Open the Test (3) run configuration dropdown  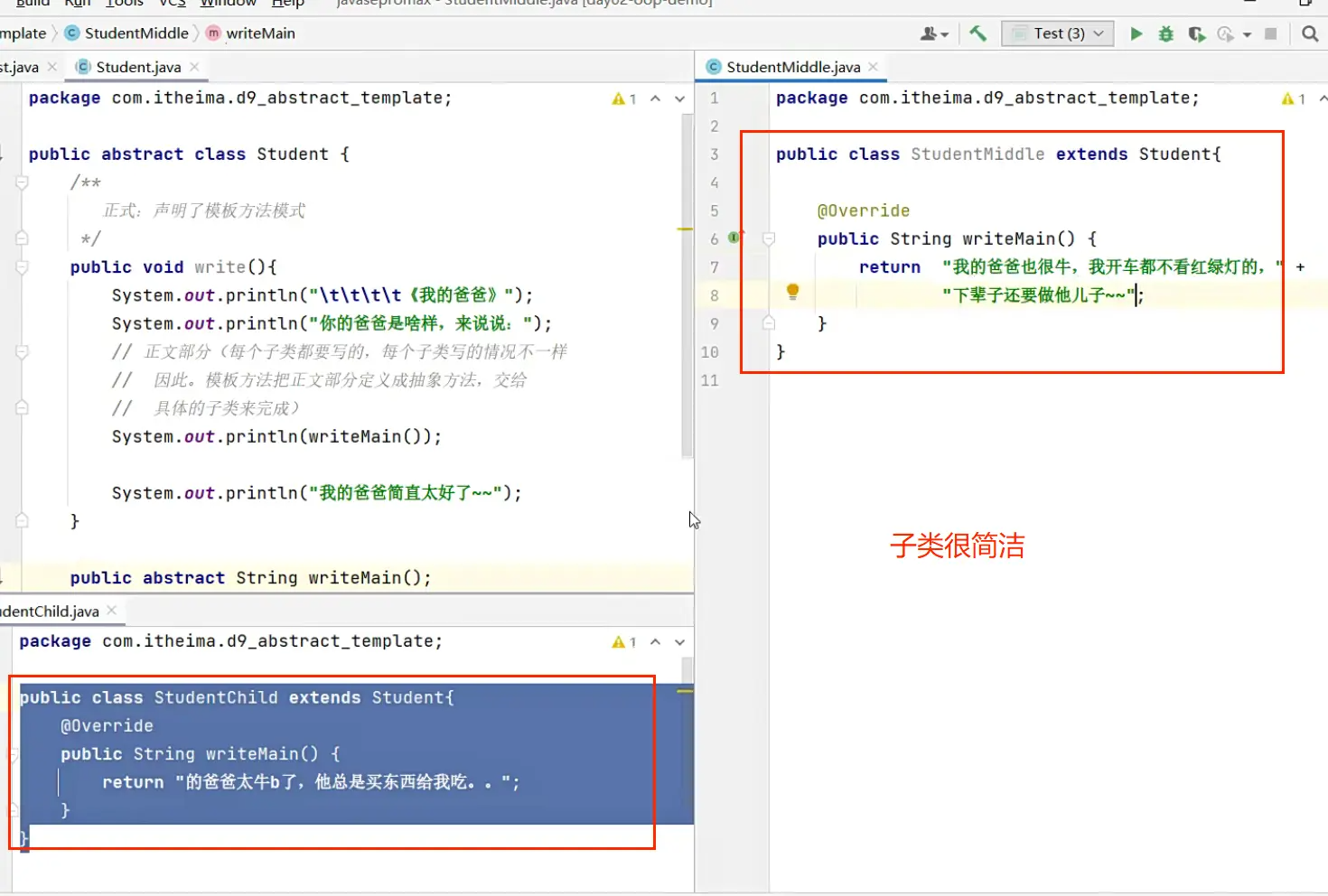[1057, 33]
